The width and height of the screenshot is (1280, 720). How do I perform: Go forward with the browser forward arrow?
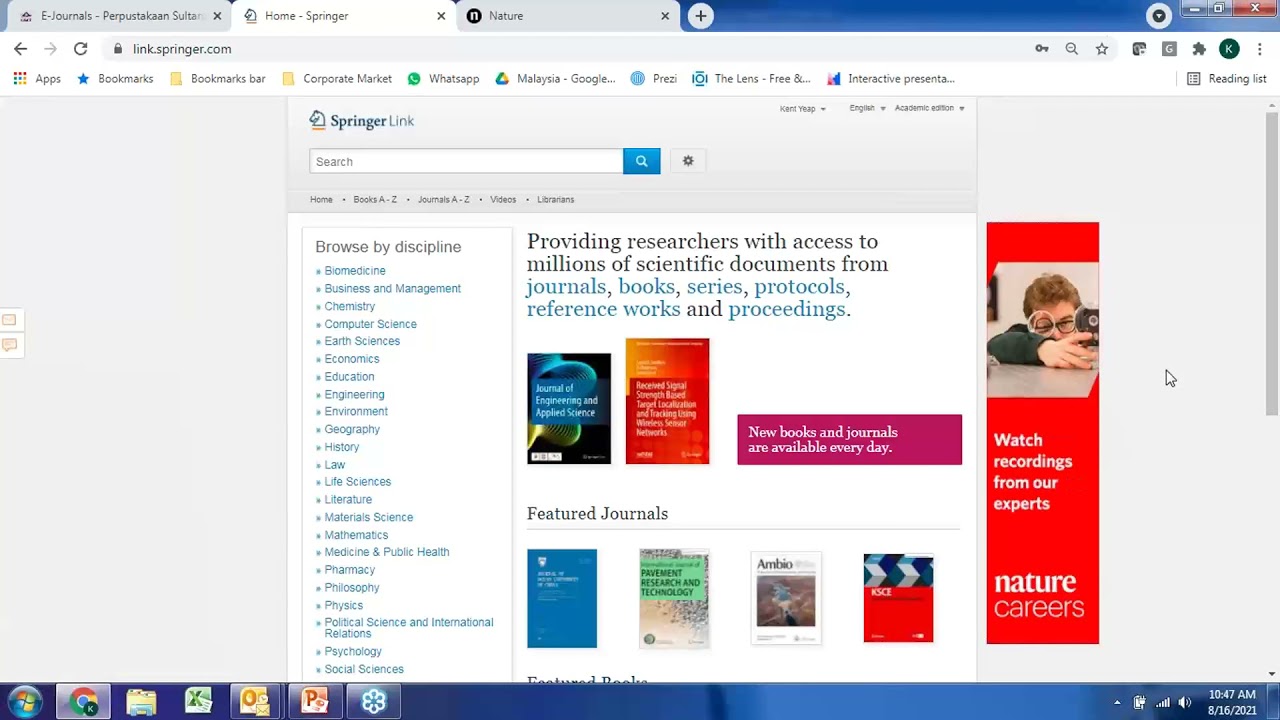coord(50,49)
